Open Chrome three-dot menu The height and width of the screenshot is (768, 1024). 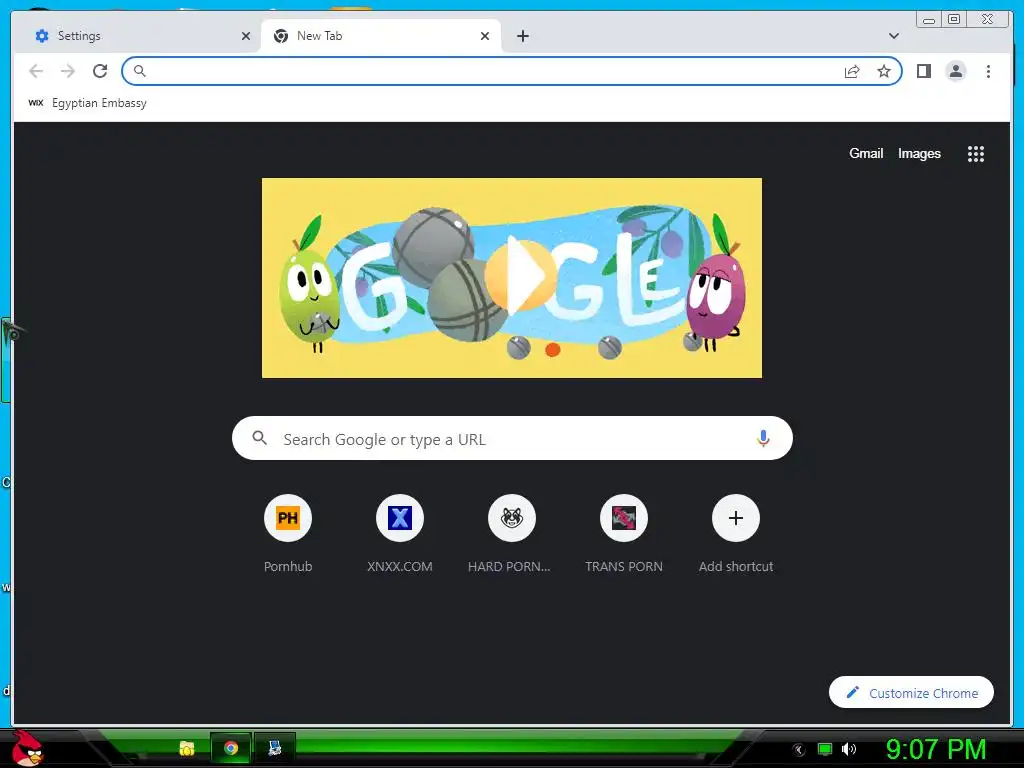(x=988, y=71)
